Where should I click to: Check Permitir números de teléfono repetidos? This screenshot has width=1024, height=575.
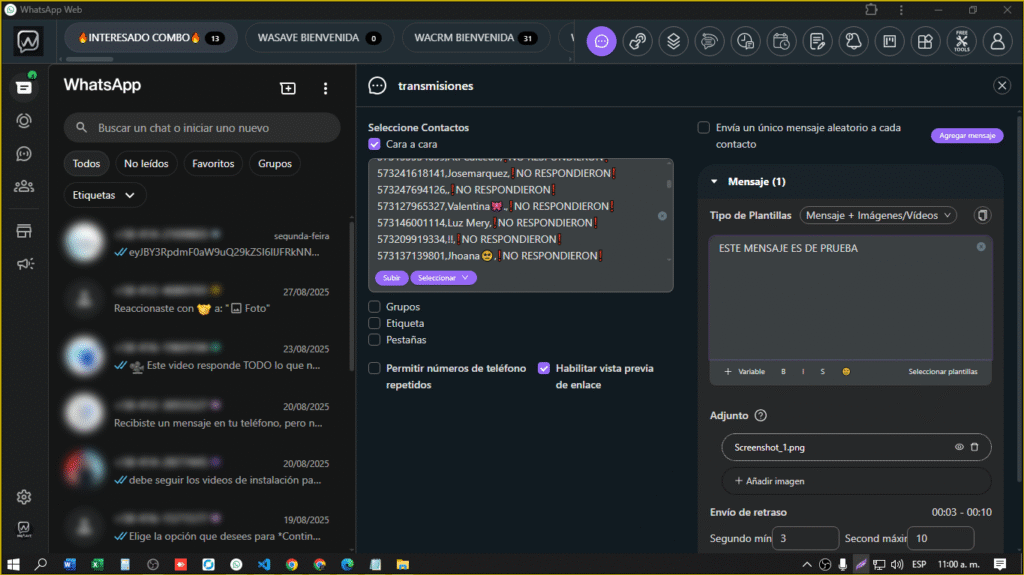[x=374, y=368]
